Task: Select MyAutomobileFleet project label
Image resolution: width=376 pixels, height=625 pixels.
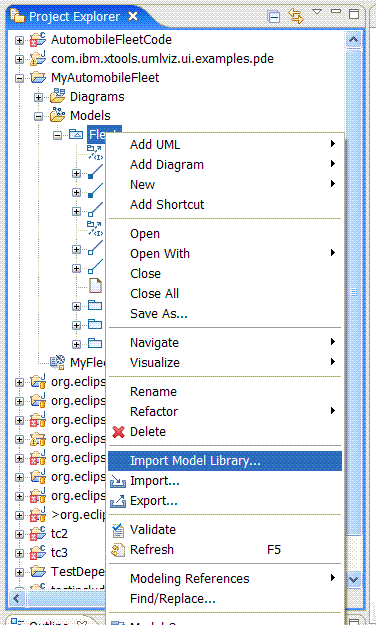Action: click(105, 78)
